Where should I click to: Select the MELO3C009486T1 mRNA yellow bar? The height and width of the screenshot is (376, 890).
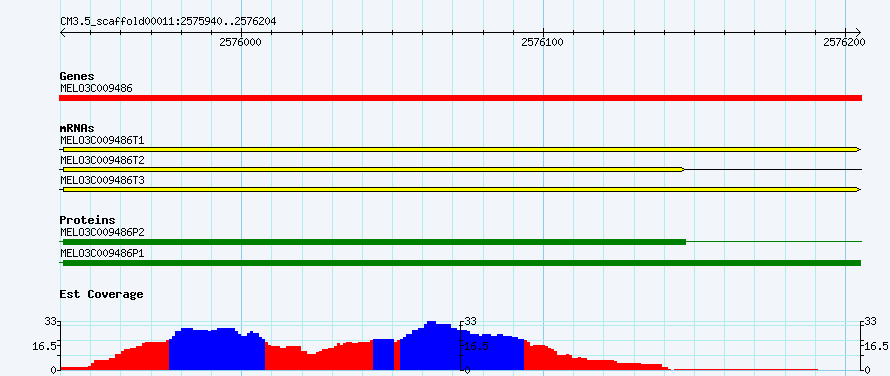460,149
